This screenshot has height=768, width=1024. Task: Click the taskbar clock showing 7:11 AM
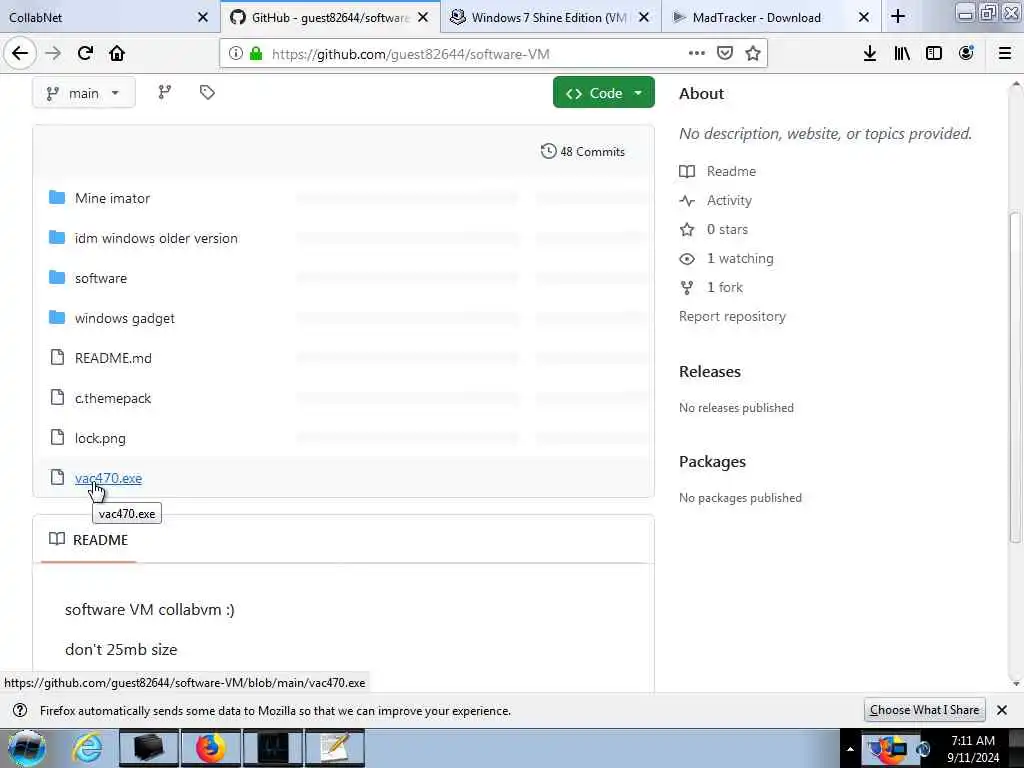pyautogui.click(x=973, y=749)
